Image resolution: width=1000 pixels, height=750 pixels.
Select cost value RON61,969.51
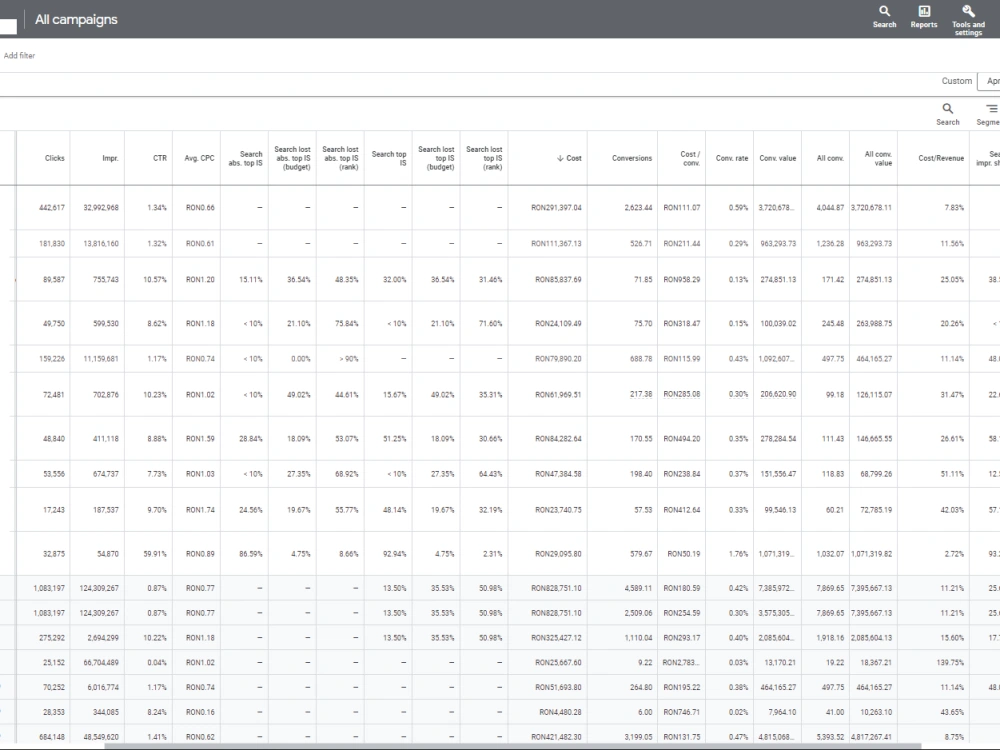click(x=558, y=395)
